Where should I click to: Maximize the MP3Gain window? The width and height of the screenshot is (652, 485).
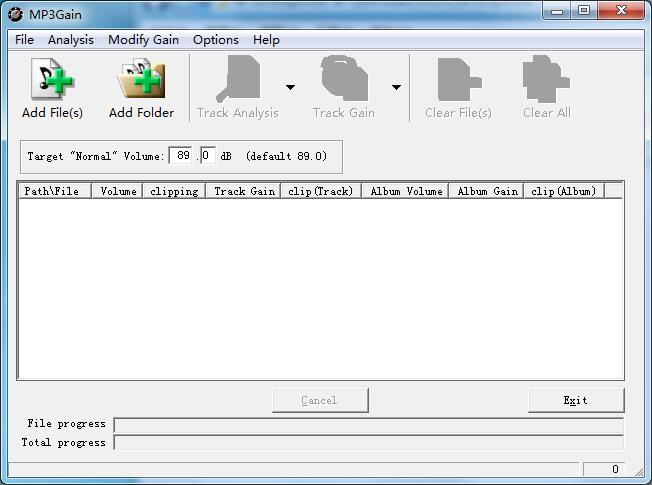point(584,10)
